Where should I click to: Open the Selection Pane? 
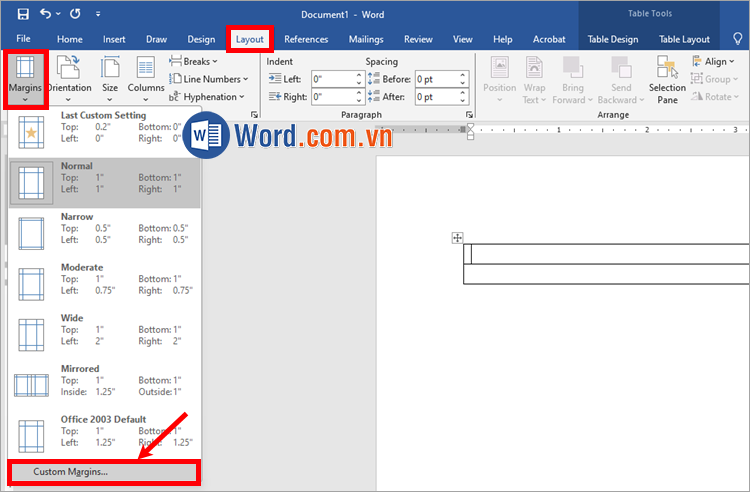[667, 79]
